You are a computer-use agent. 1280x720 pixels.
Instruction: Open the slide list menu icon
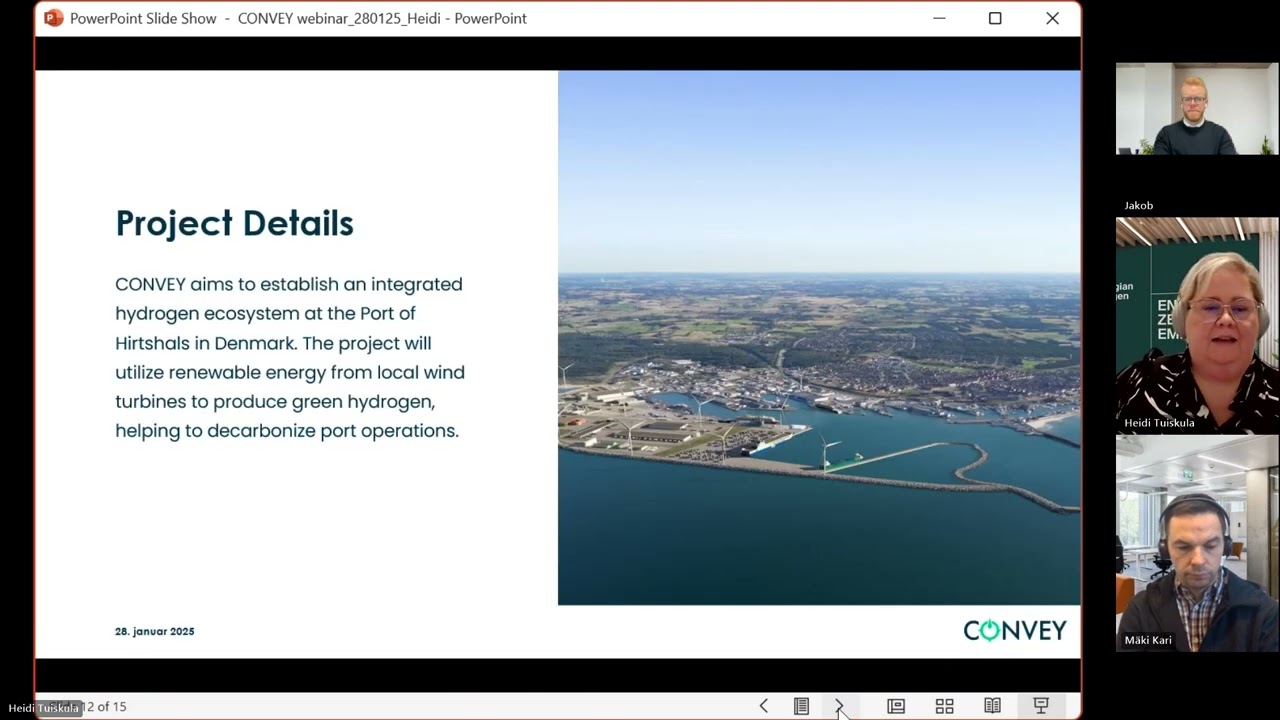(801, 706)
